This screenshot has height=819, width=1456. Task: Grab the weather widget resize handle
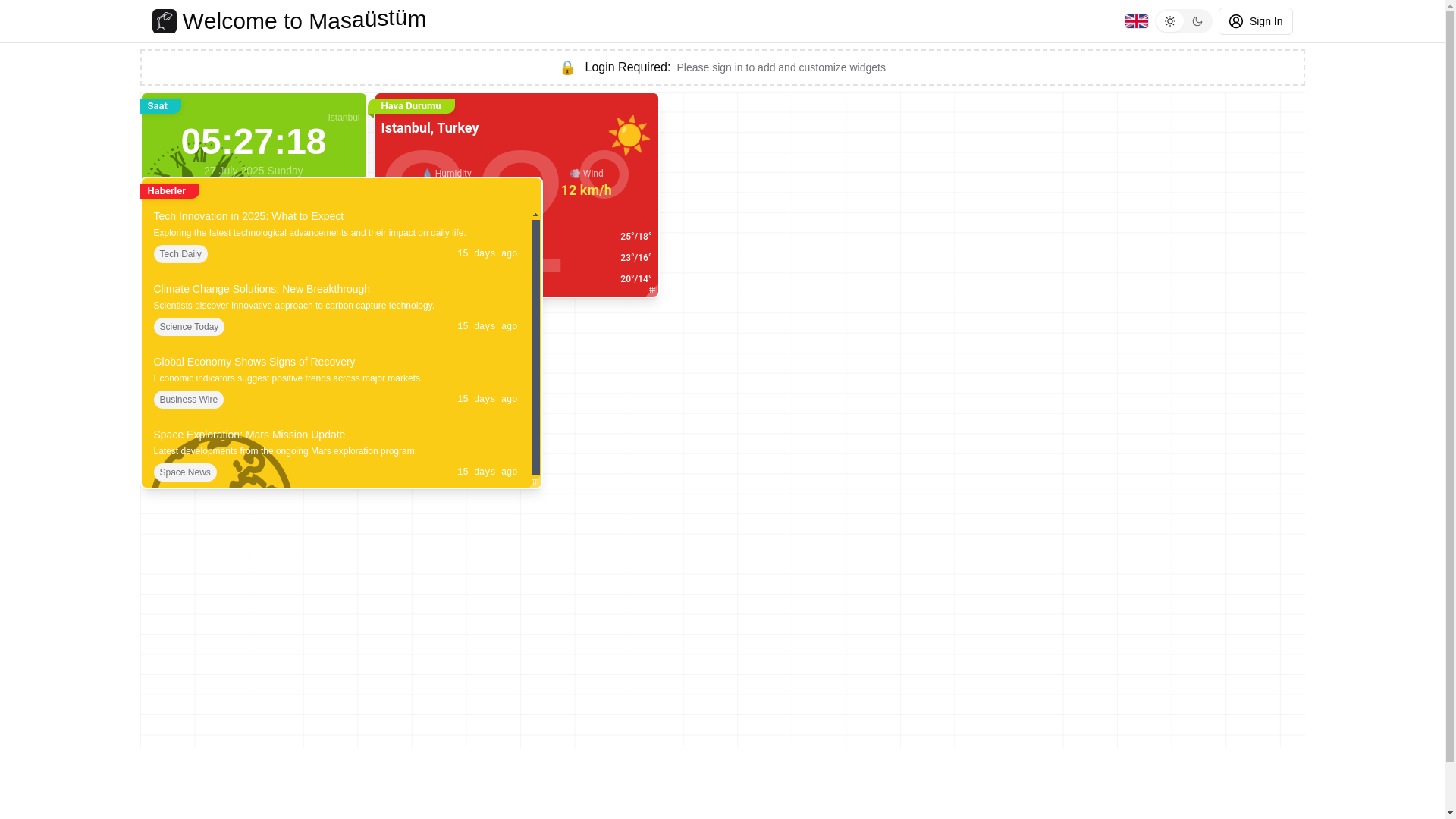pos(652,291)
